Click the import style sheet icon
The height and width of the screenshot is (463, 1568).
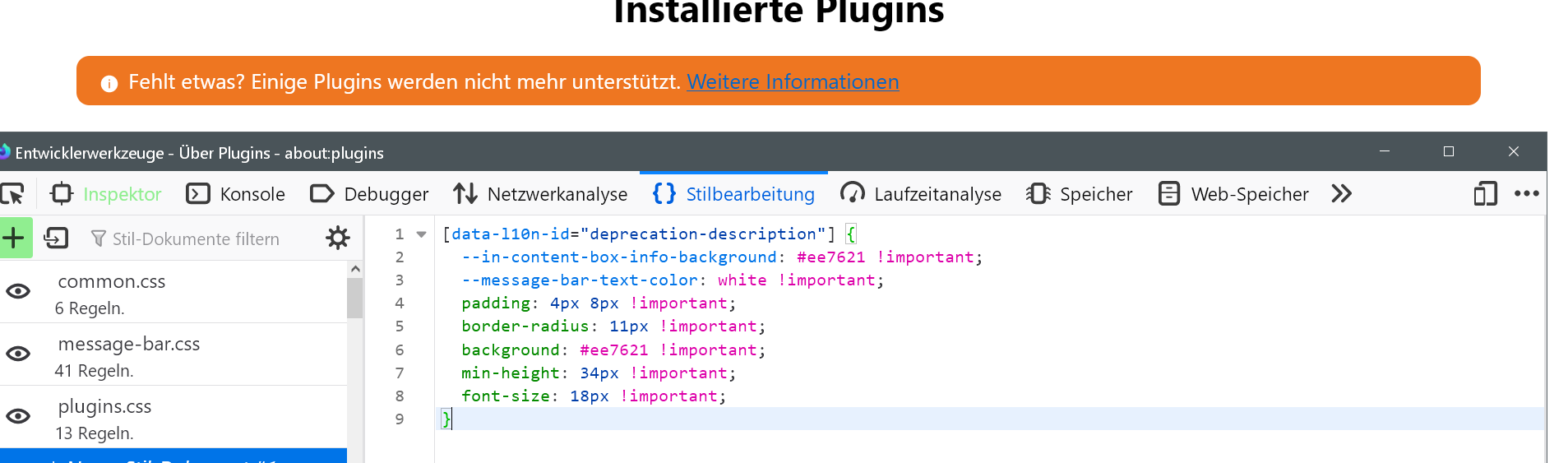pyautogui.click(x=56, y=238)
